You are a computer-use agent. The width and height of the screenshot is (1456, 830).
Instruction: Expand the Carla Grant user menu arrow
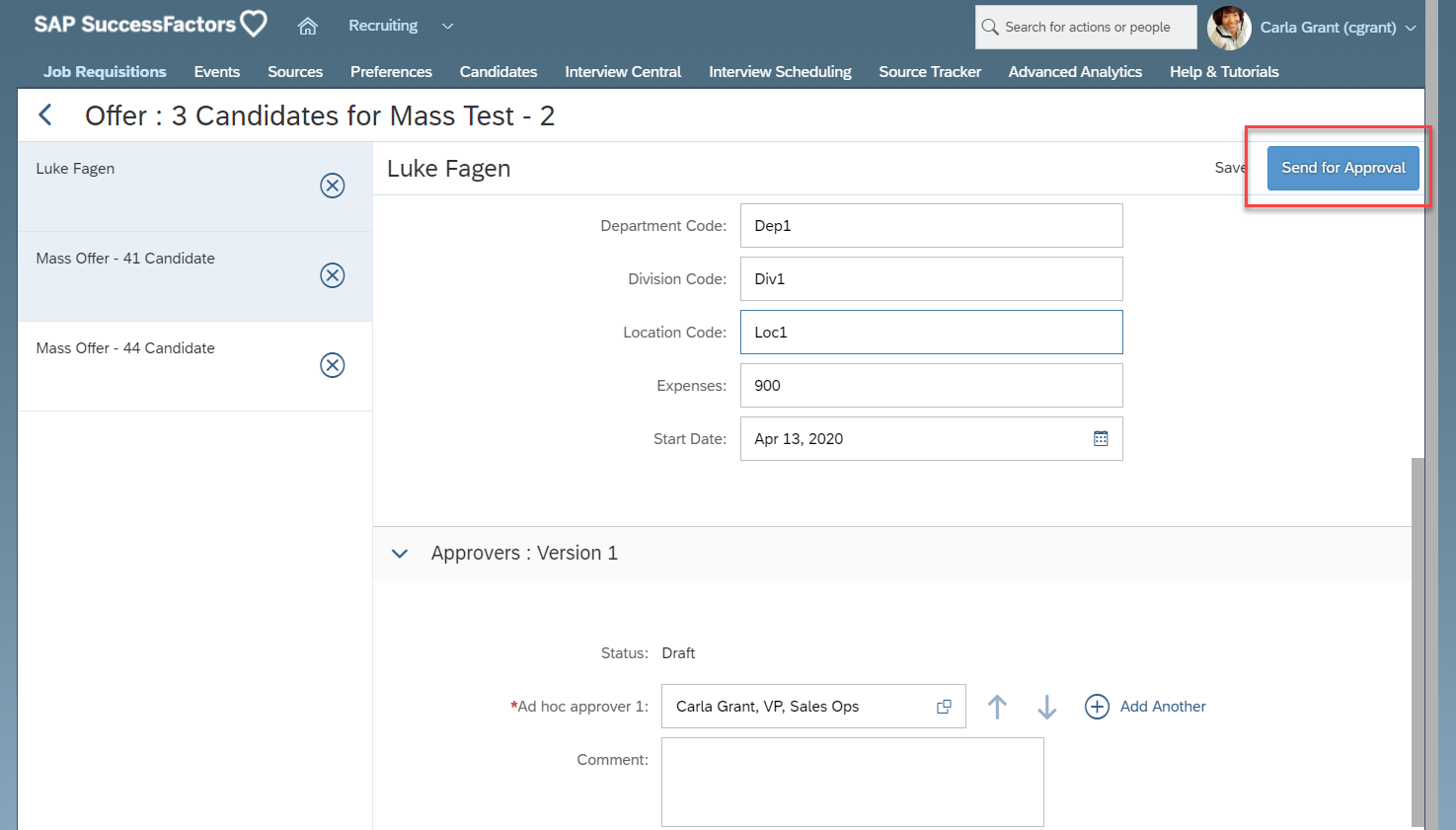click(1411, 28)
